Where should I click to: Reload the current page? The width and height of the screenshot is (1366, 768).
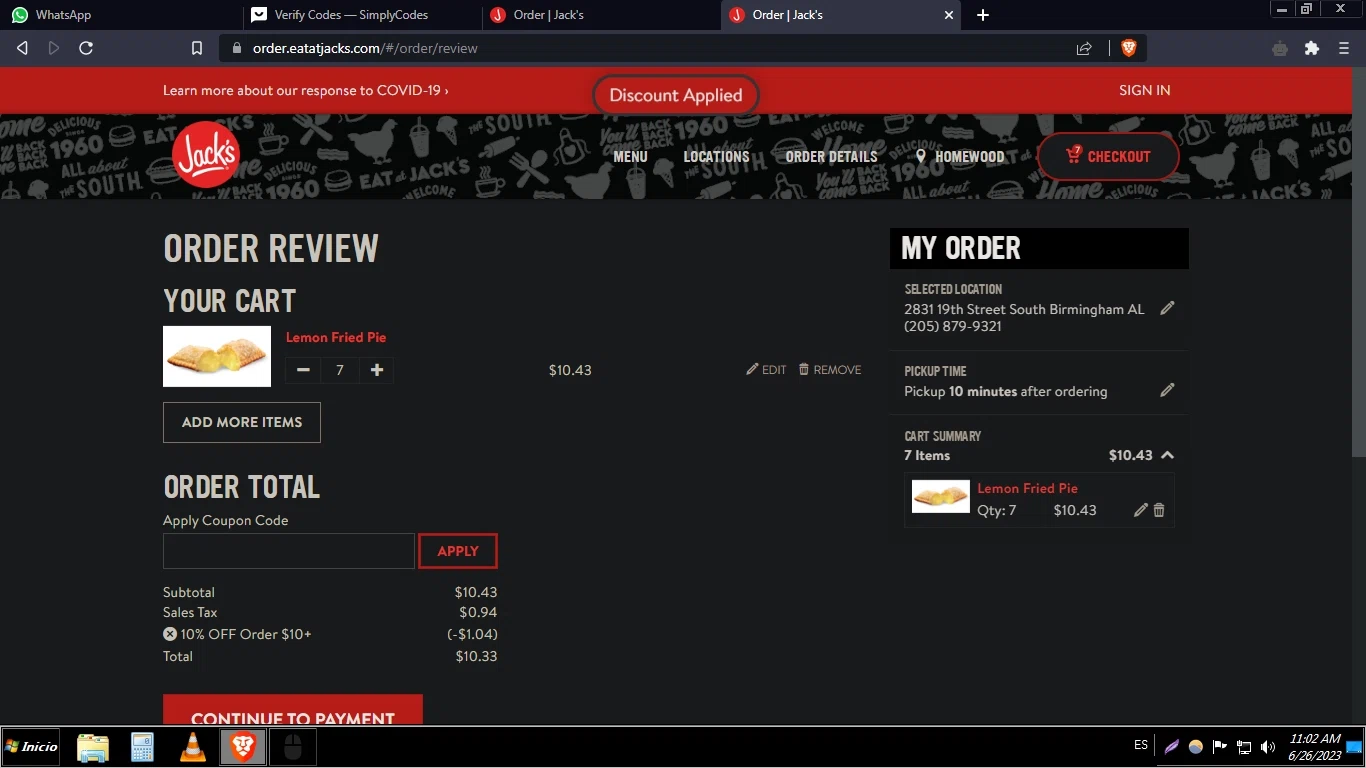coord(86,48)
